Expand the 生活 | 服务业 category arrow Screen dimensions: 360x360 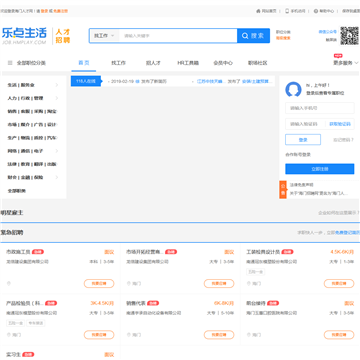[x=57, y=85]
